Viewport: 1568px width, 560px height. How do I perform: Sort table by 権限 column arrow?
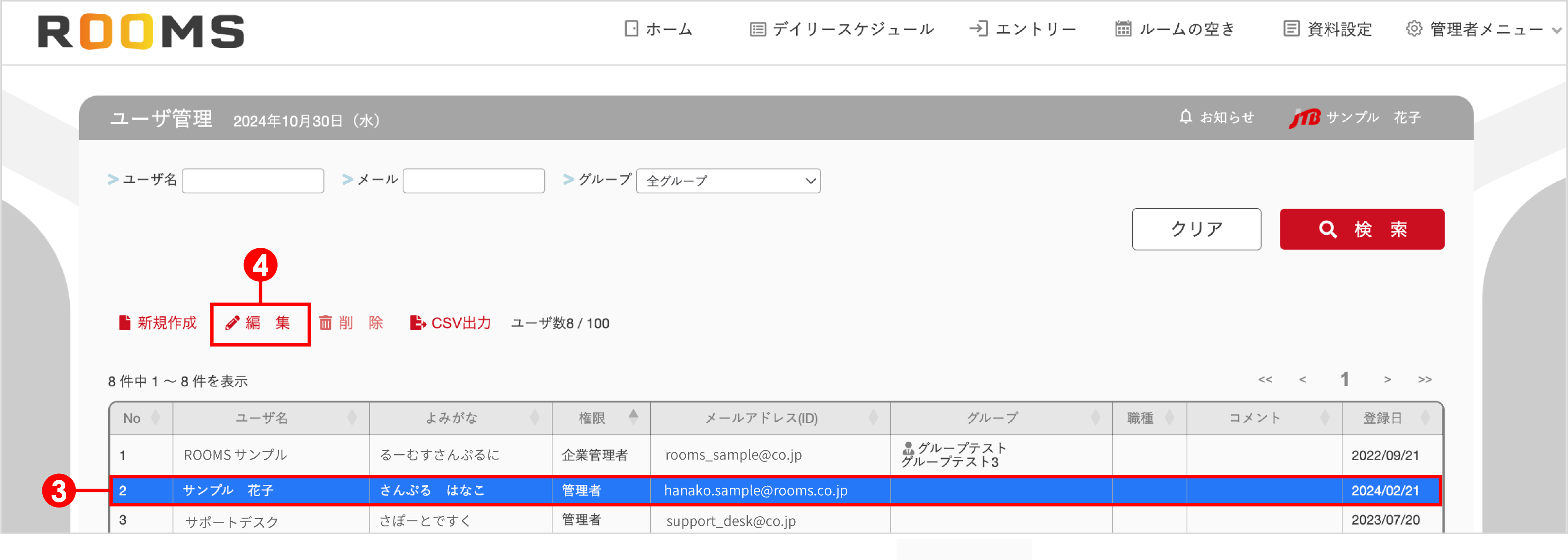634,417
